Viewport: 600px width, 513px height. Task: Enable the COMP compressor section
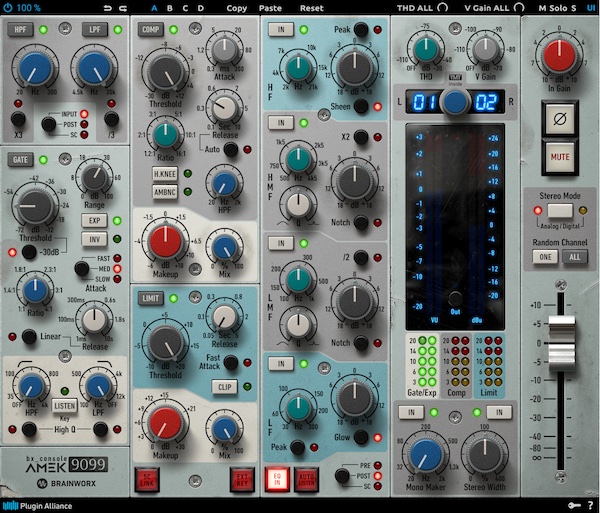pos(151,30)
